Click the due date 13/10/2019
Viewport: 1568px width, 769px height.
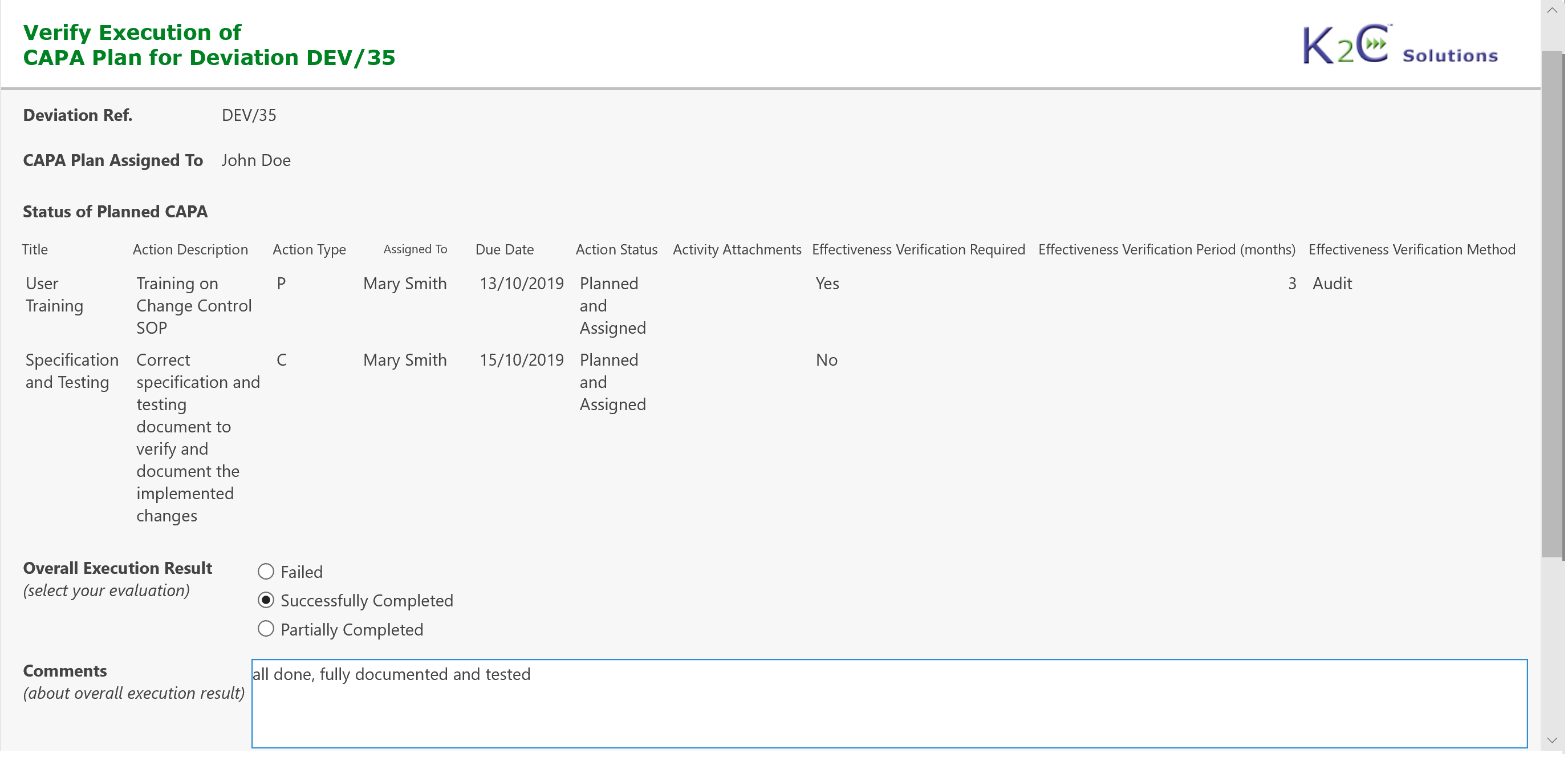click(522, 284)
